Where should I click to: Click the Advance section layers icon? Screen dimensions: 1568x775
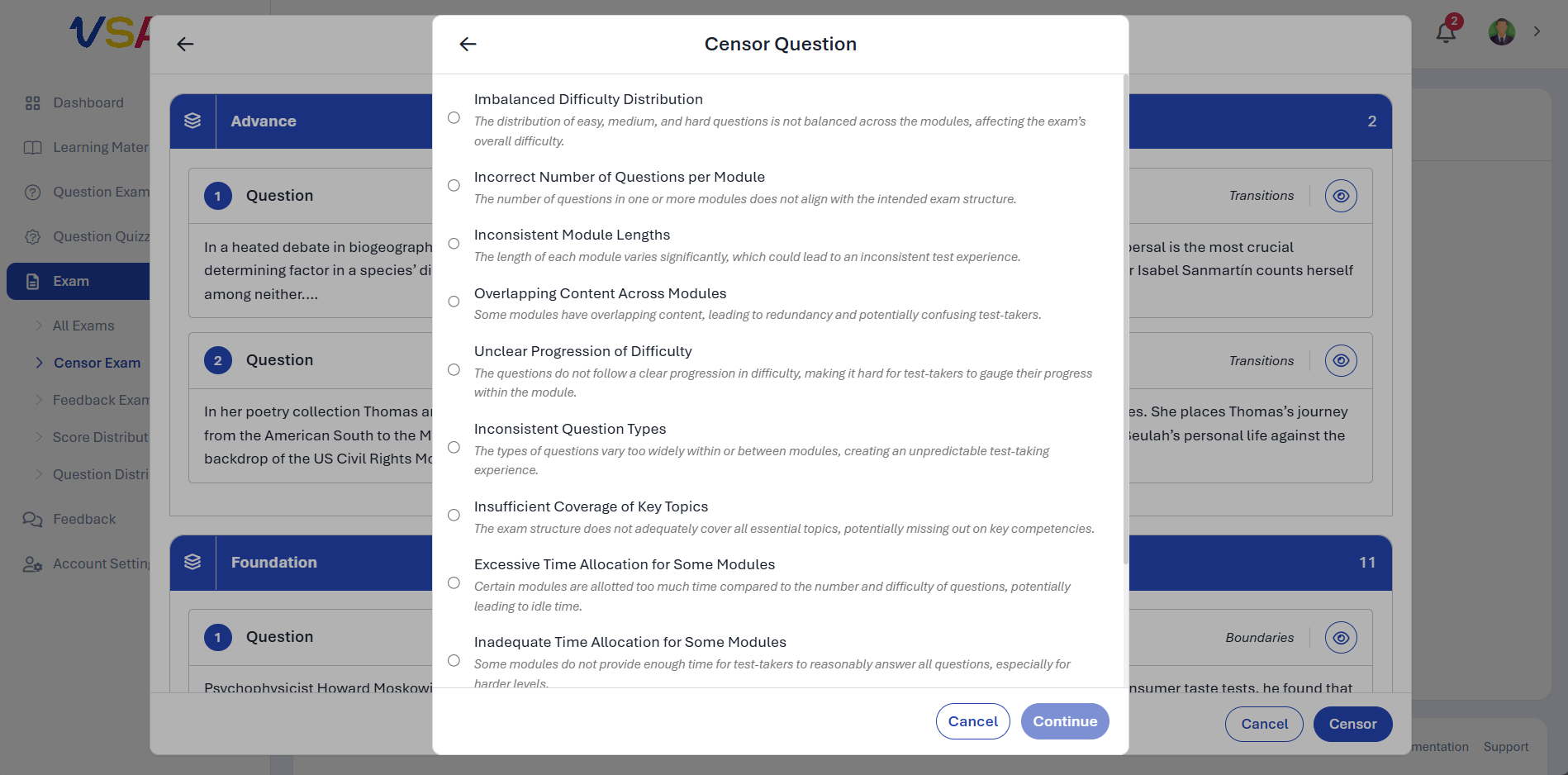tap(192, 121)
